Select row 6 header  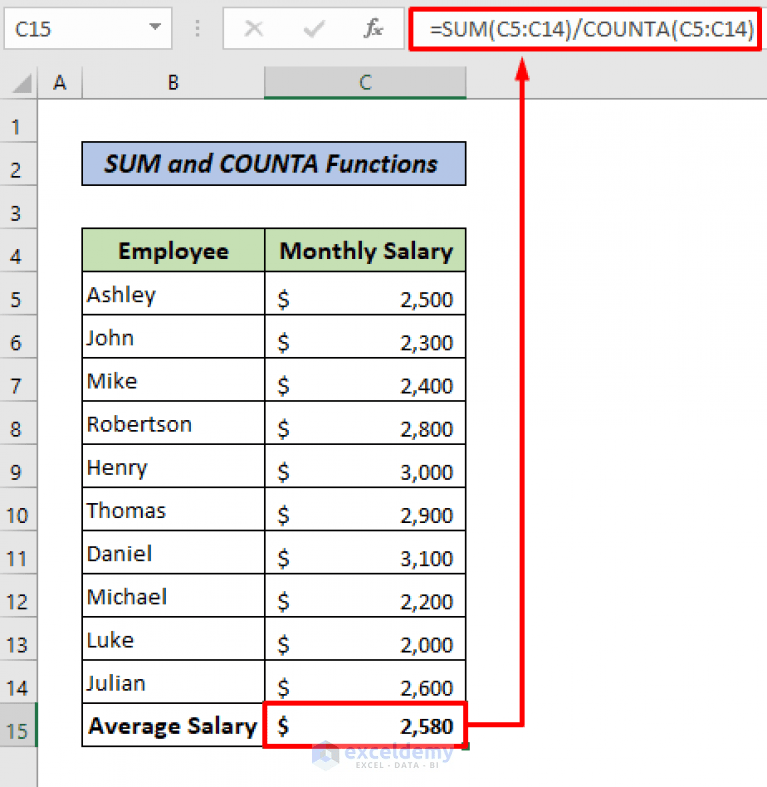tap(18, 337)
